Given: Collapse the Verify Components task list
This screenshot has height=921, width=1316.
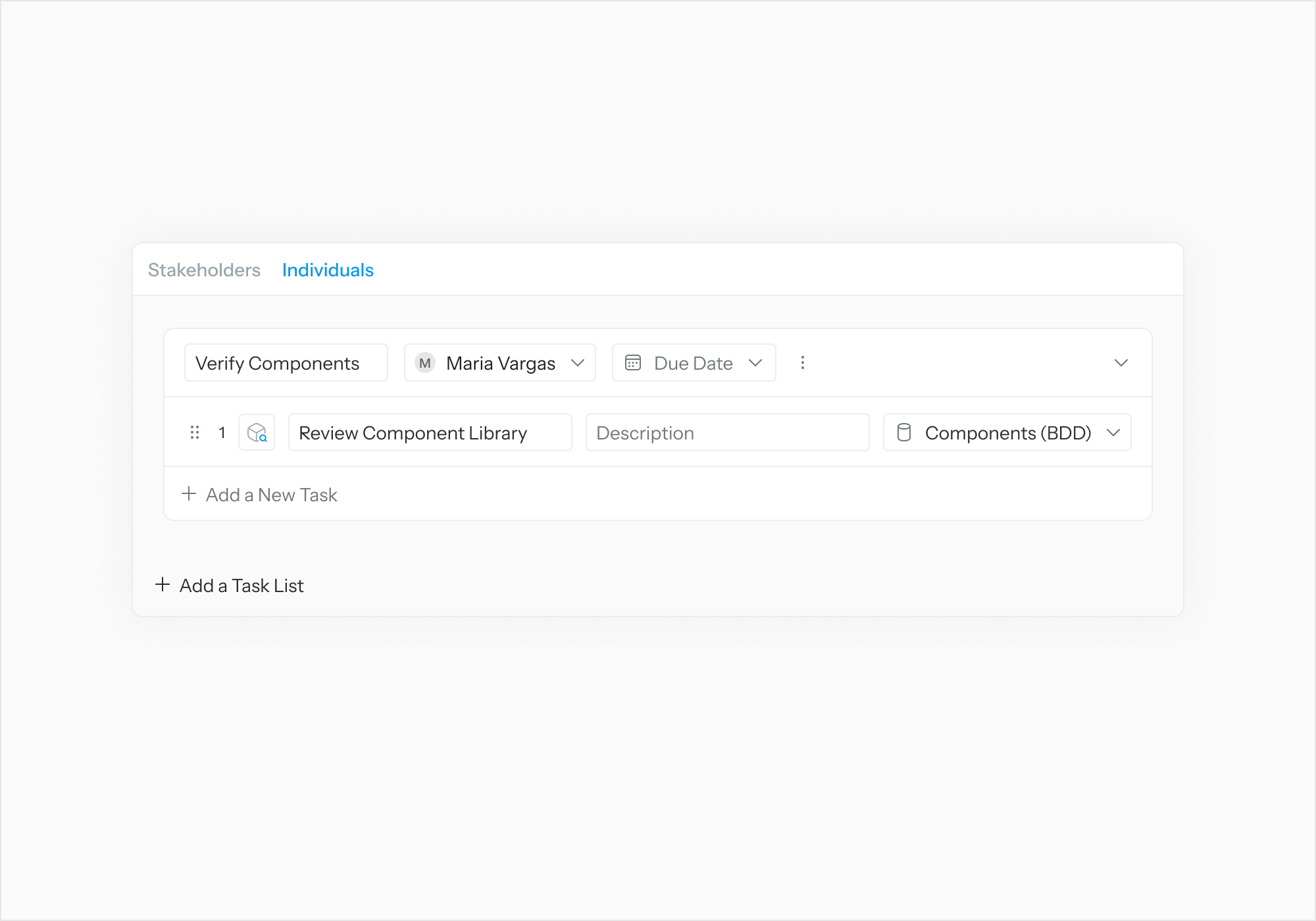Looking at the screenshot, I should click(1121, 362).
